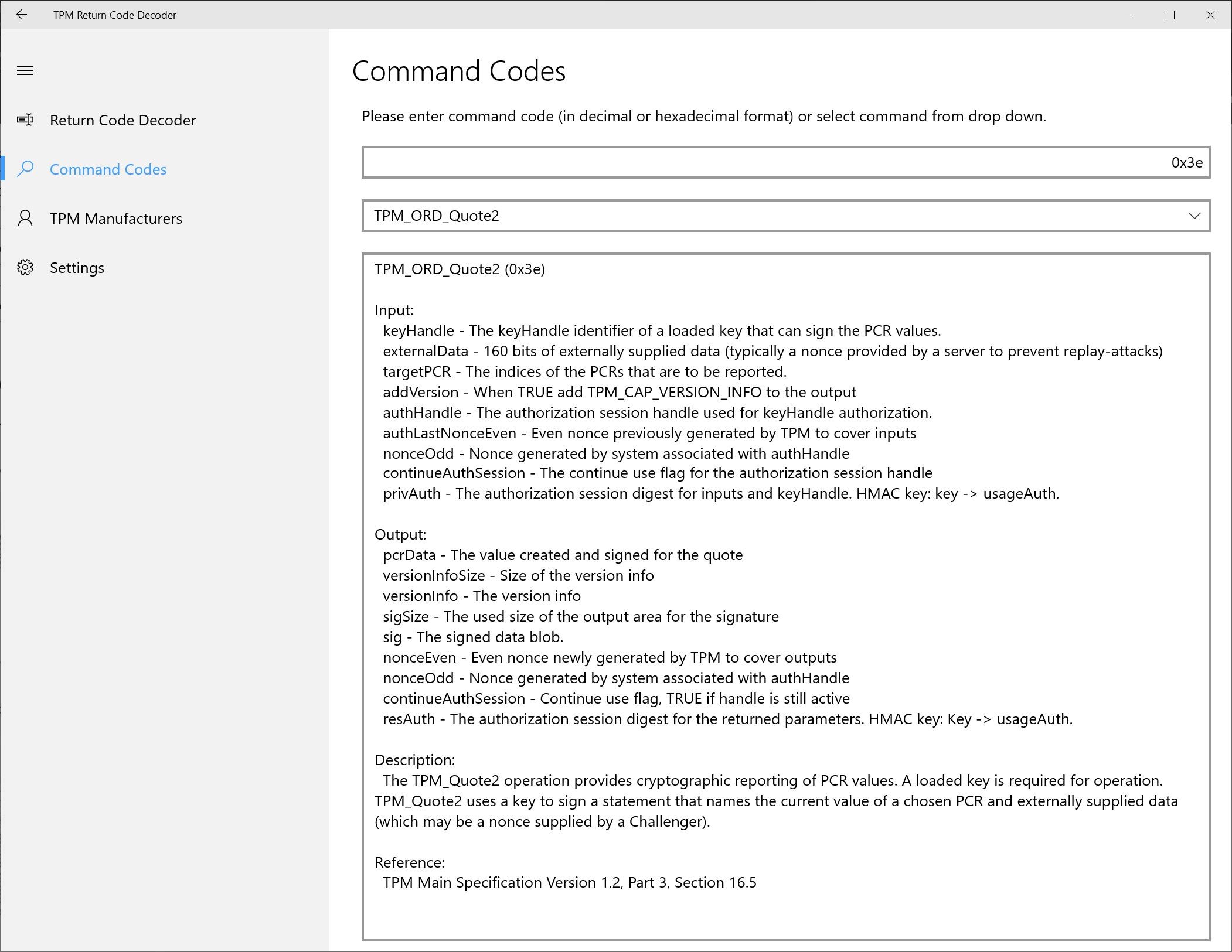The image size is (1232, 952).
Task: Close the TPM Return Code Decoder window
Action: point(1210,15)
